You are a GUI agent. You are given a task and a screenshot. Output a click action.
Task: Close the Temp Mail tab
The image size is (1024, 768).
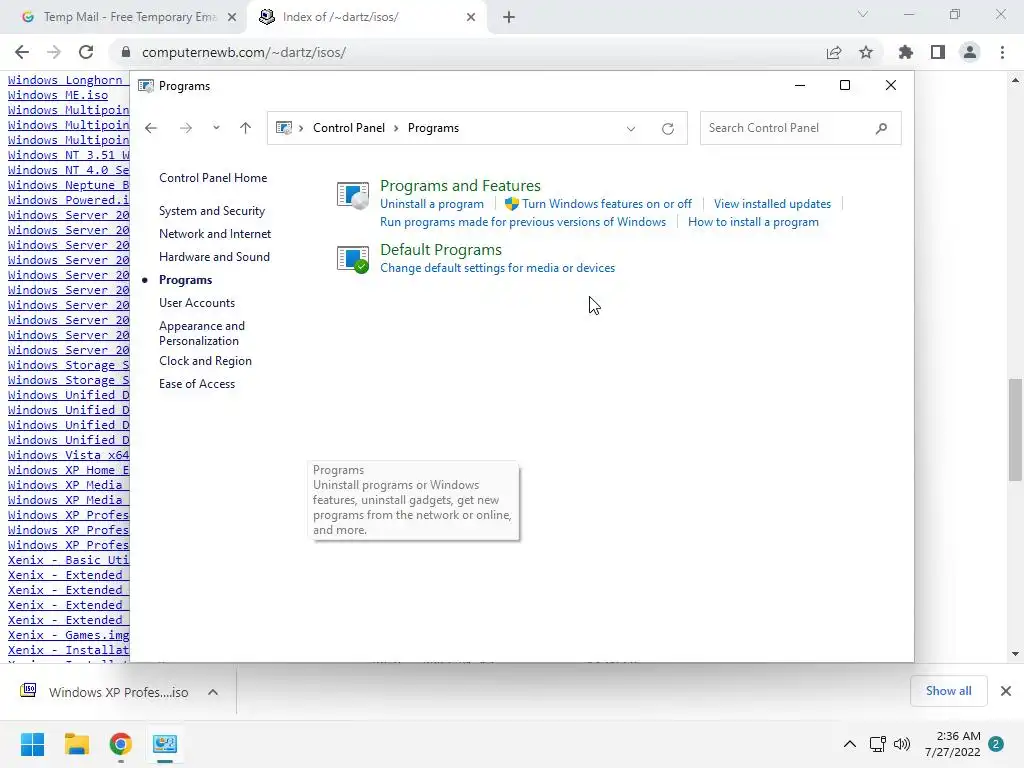(232, 18)
